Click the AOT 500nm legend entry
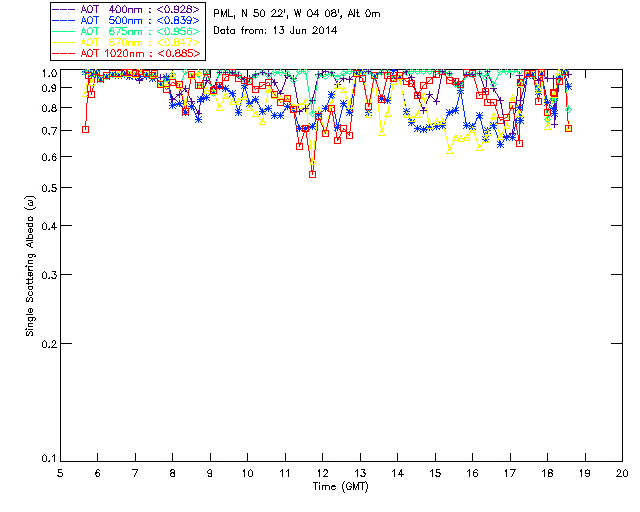The height and width of the screenshot is (512, 640). (x=126, y=20)
